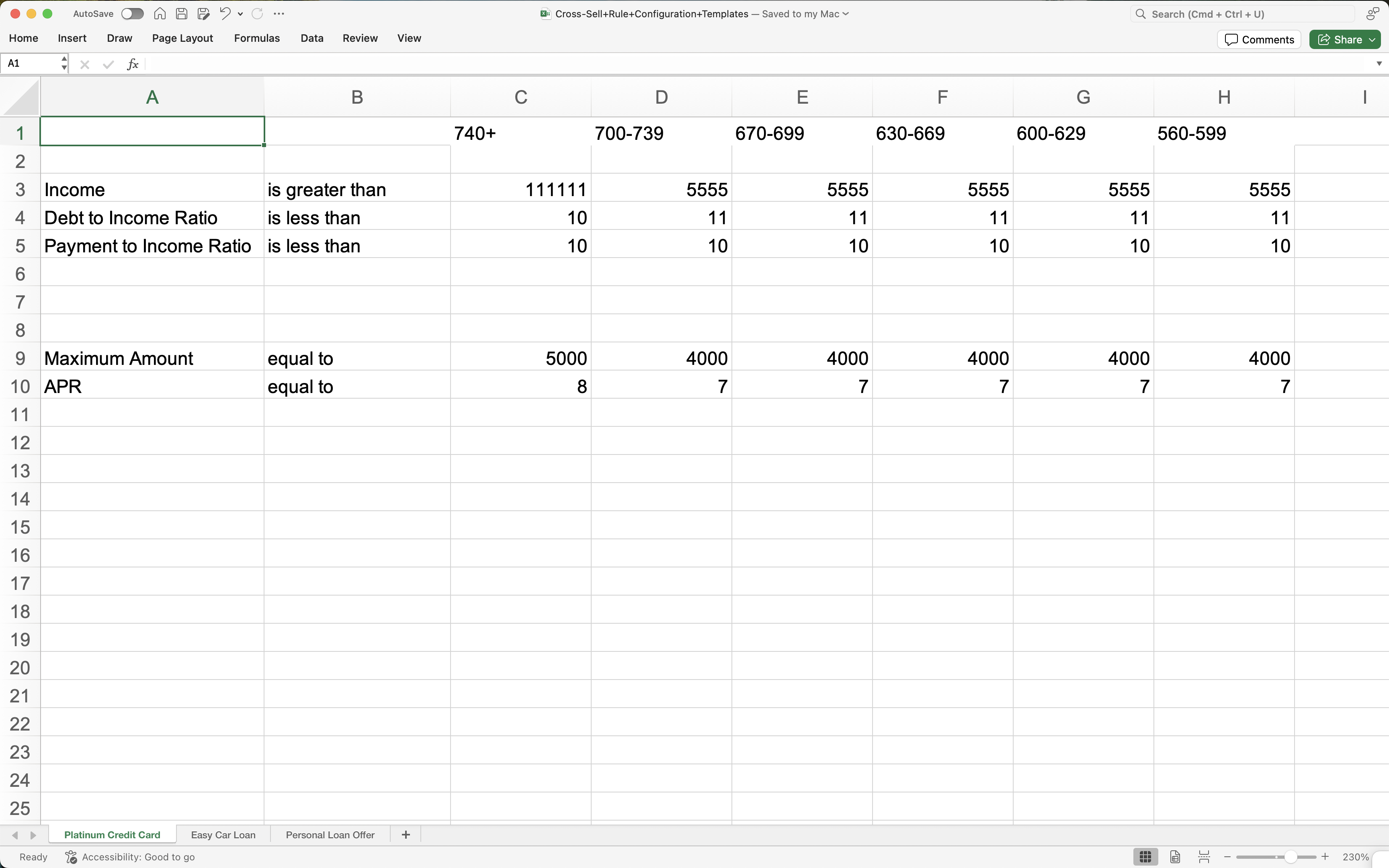Open the Formulas ribbon tab

[256, 38]
